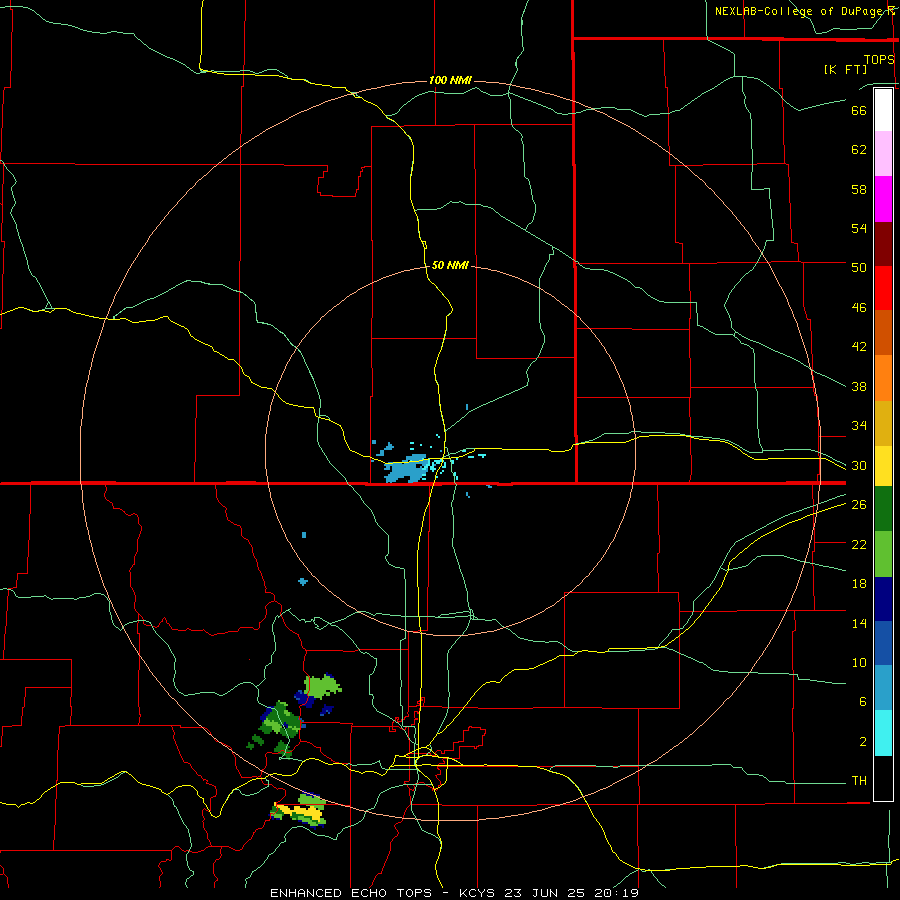Click the white swatch at top of legend

883,110
